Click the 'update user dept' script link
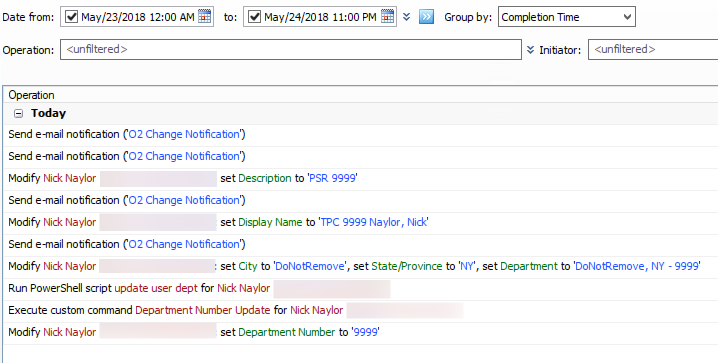Screen dimensions: 718x363 (156, 288)
